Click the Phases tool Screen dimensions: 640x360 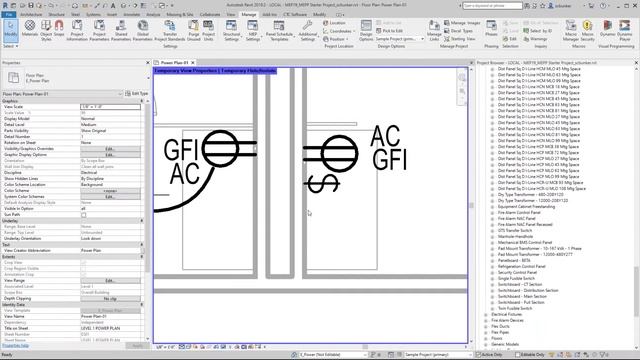491,29
